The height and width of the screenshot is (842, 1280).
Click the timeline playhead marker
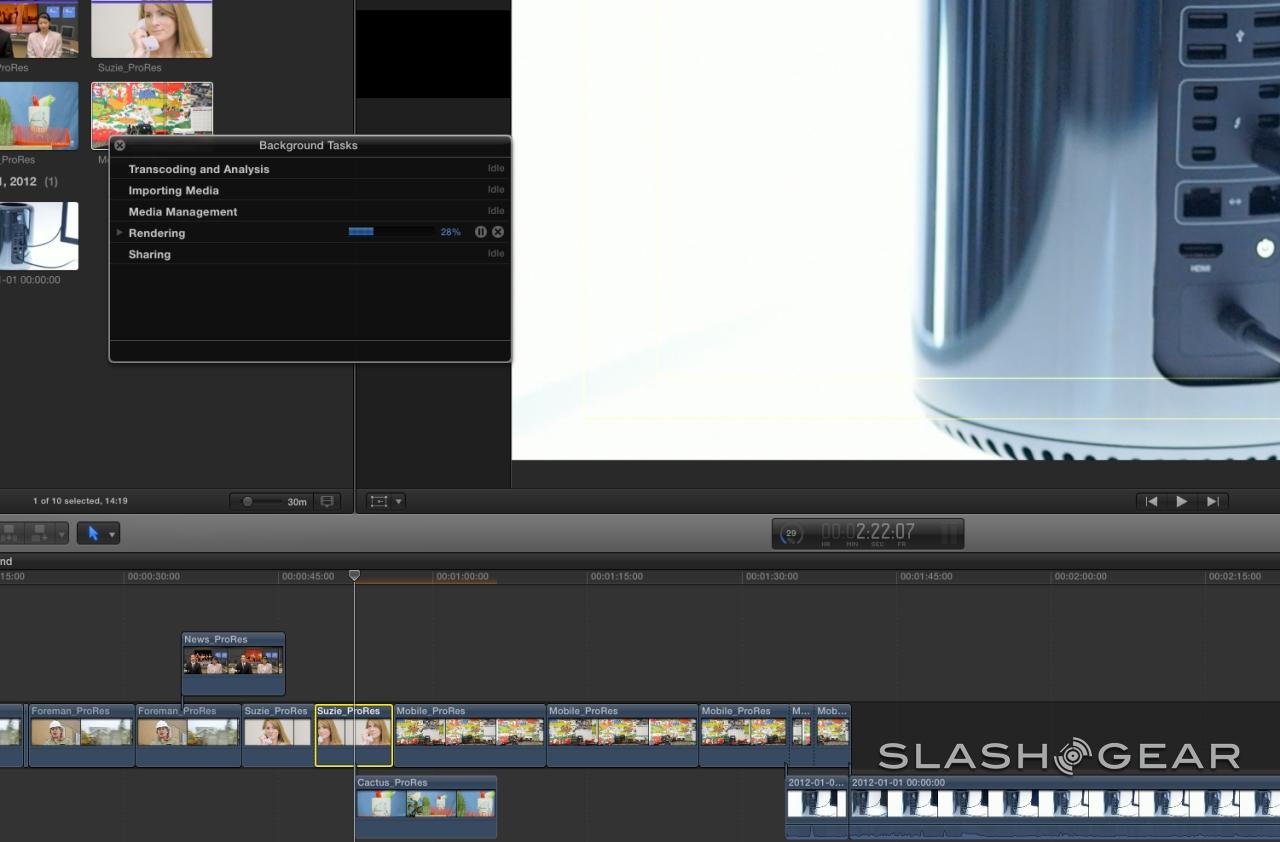pos(354,576)
